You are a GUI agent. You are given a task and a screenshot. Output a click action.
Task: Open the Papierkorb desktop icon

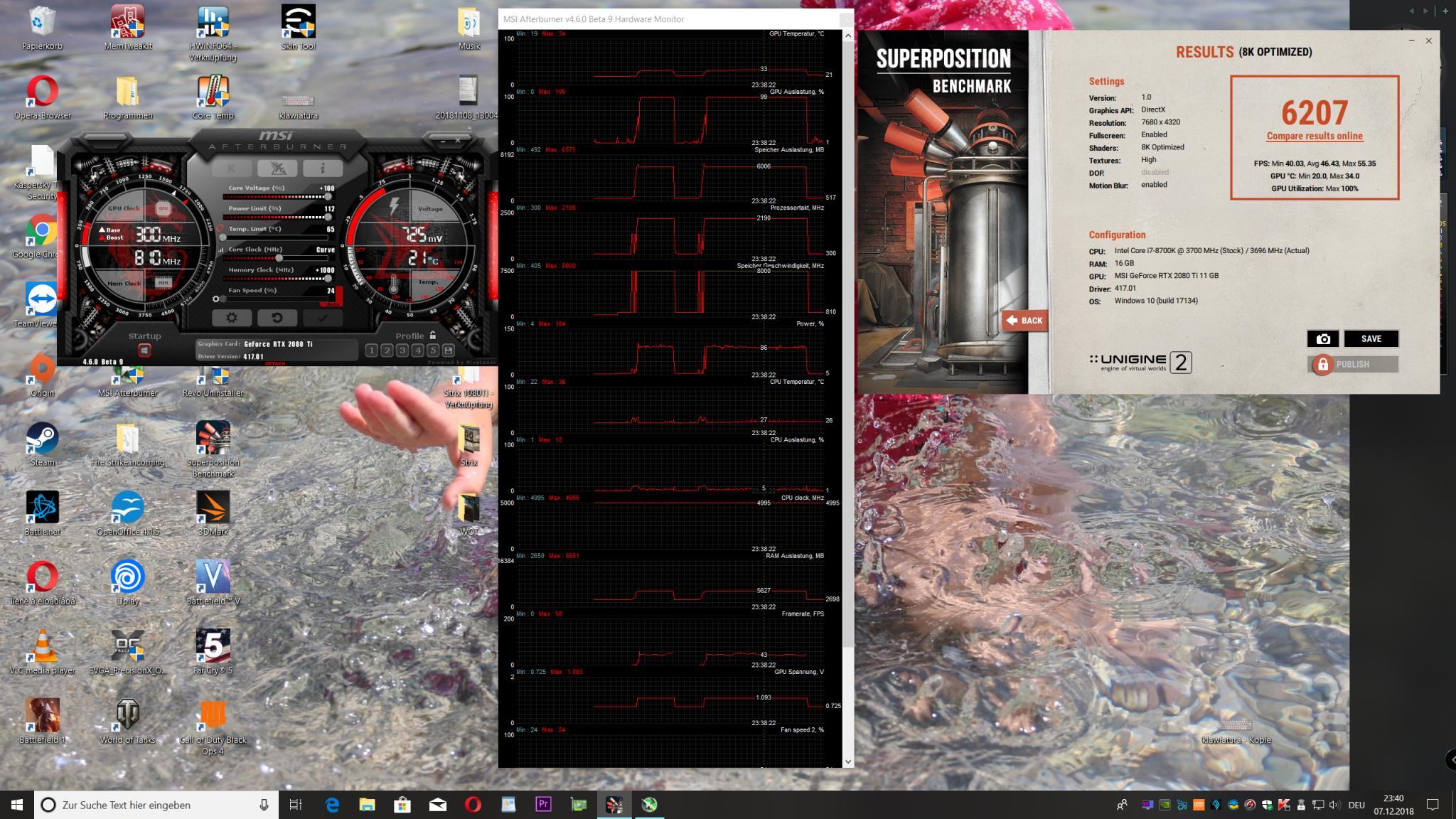coord(42,28)
